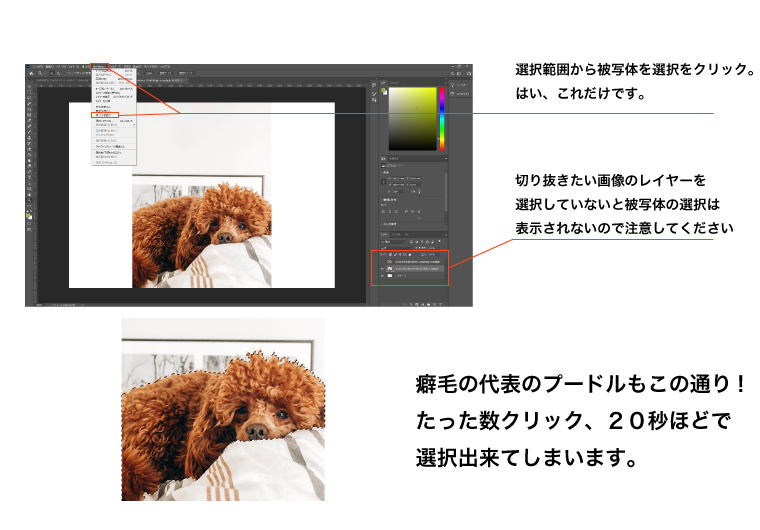Collapse the クイック操作 section
Image resolution: width=760 pixels, height=530 pixels.
[381, 224]
